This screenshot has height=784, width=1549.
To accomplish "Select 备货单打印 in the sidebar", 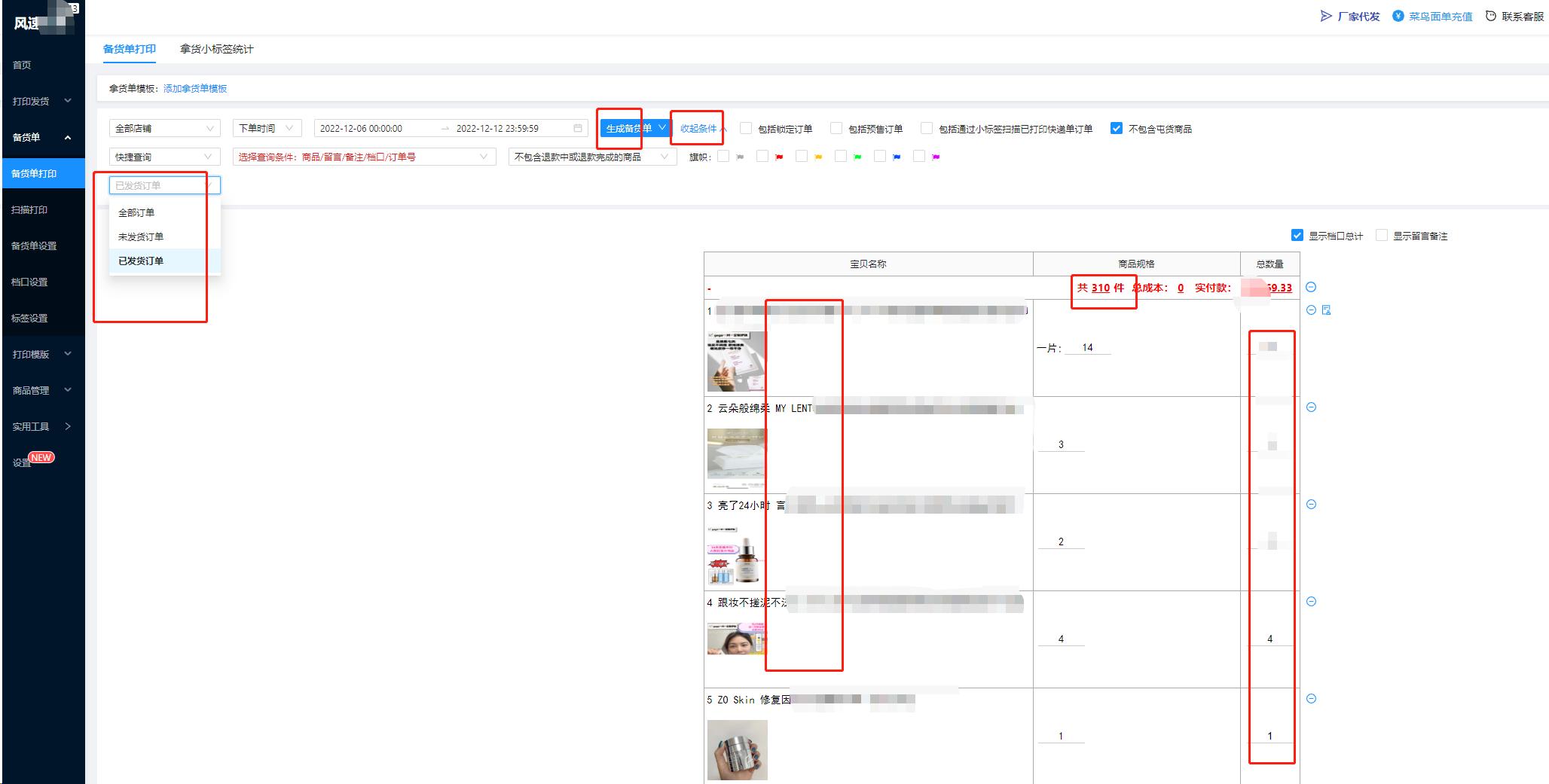I will pyautogui.click(x=42, y=173).
